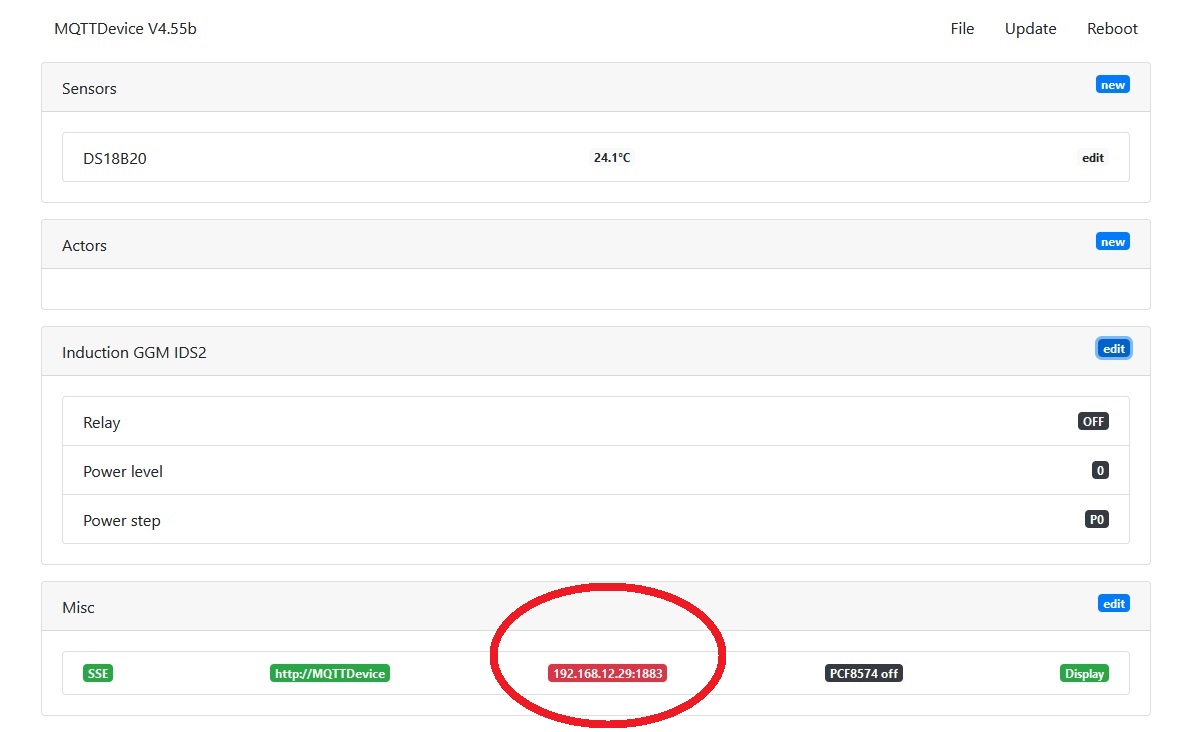Image resolution: width=1191 pixels, height=732 pixels.
Task: Click the green Display badge
Action: click(1084, 674)
